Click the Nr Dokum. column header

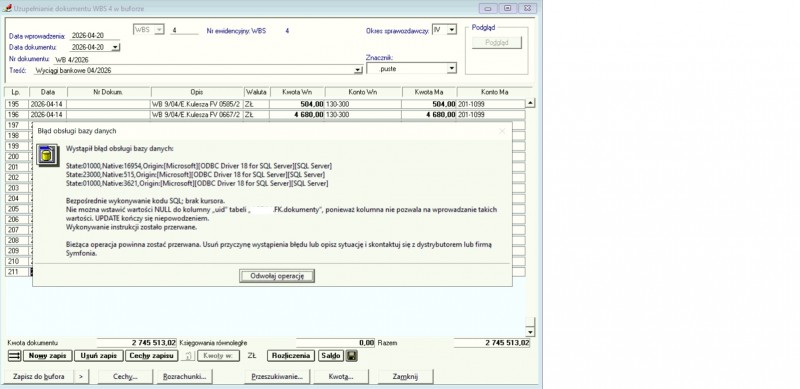[x=109, y=92]
